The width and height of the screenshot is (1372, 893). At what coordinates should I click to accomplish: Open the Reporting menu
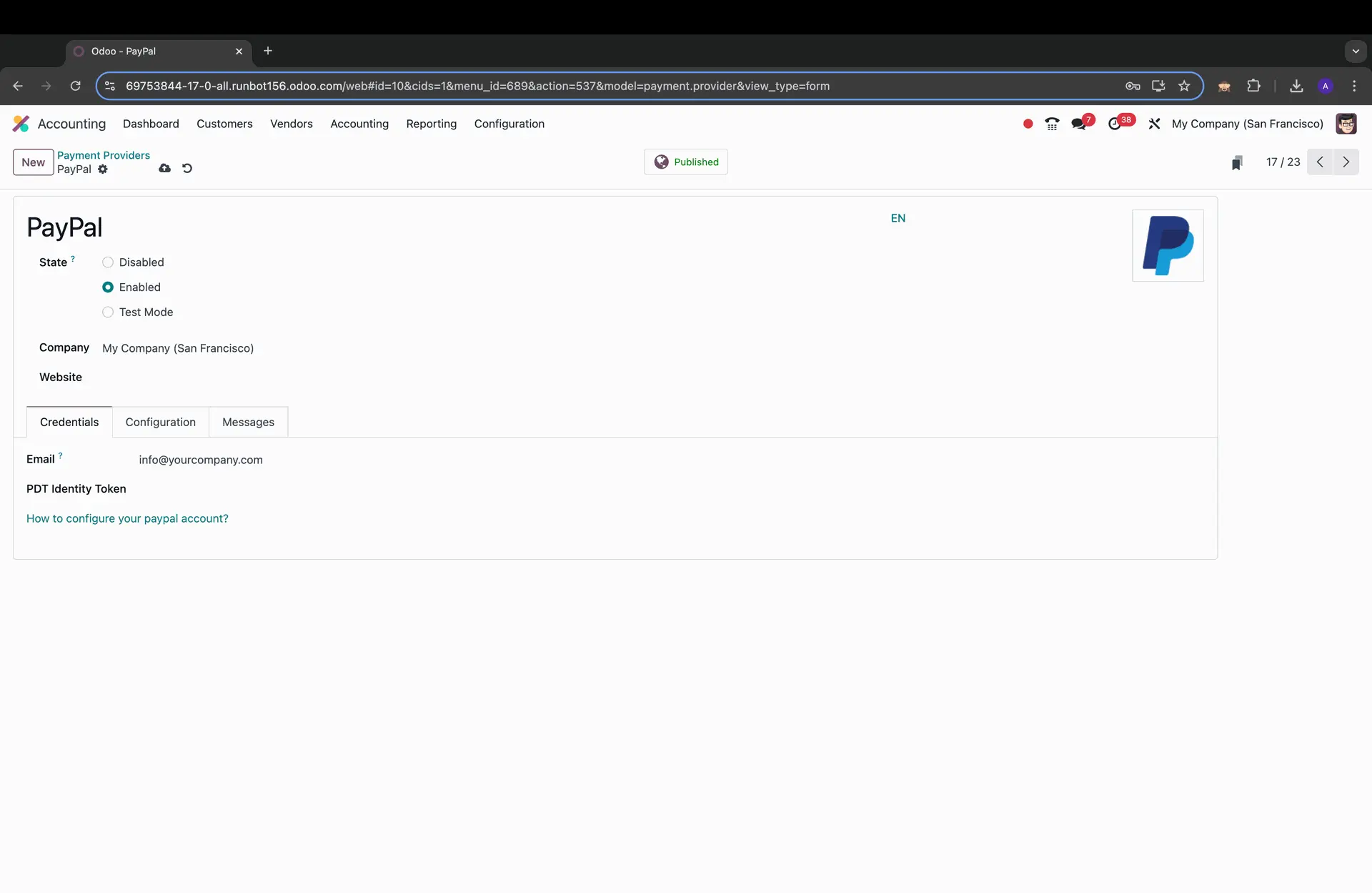pos(431,124)
